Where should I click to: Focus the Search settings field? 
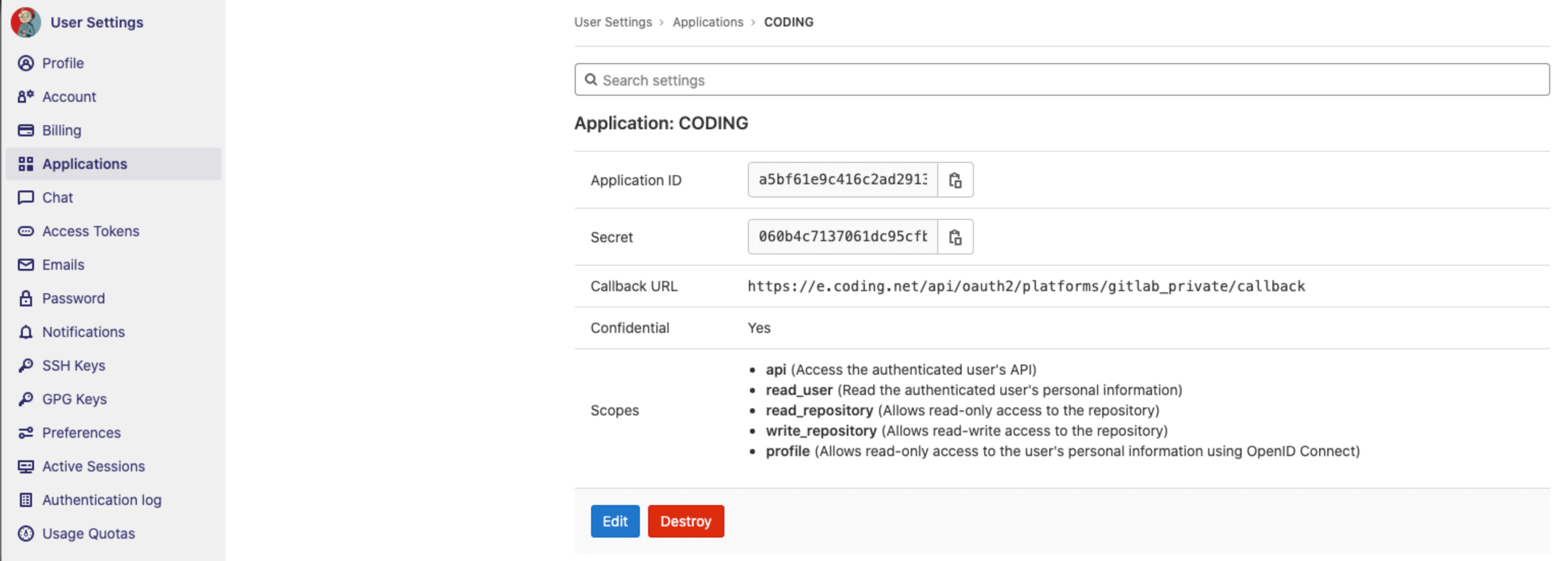point(1061,80)
